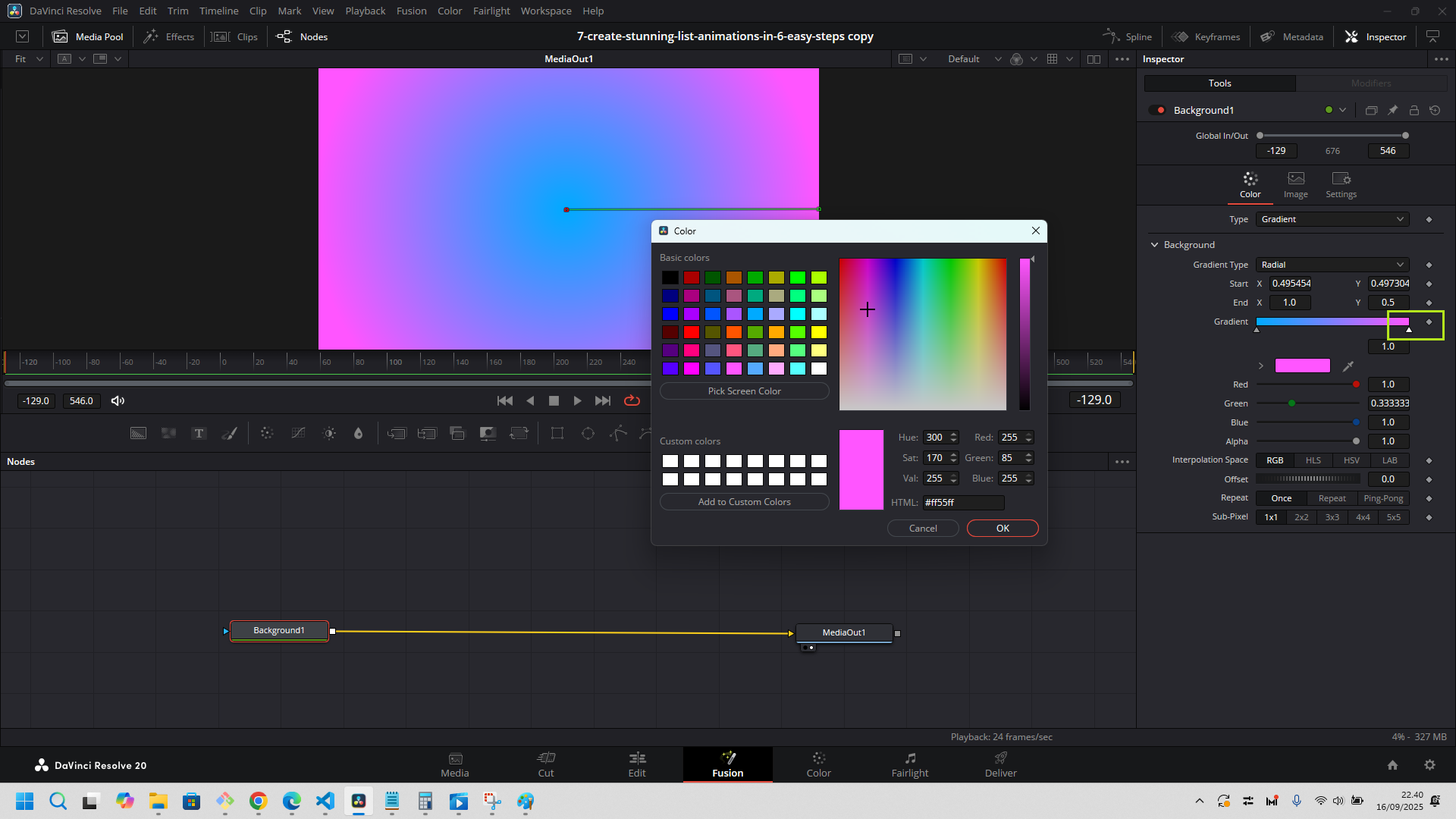
Task: Select HSV interpolation space
Action: [x=1351, y=460]
